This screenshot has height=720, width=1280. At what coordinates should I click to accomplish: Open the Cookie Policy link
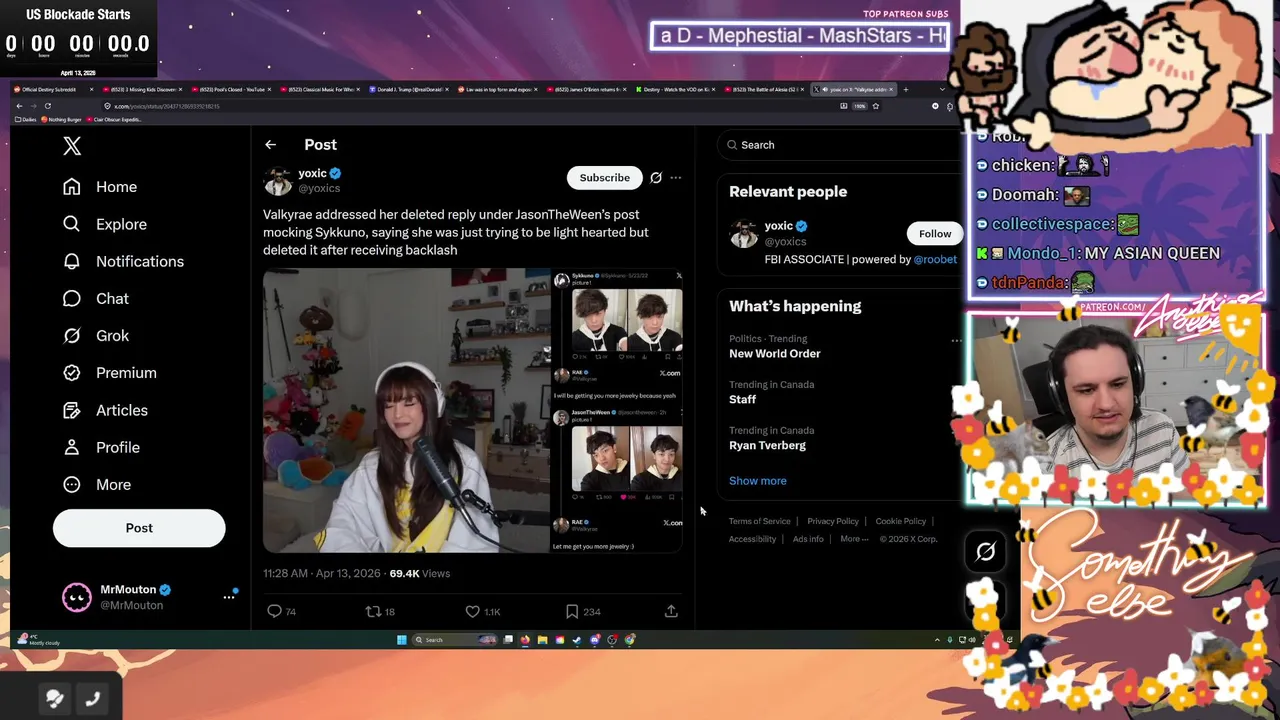(901, 521)
